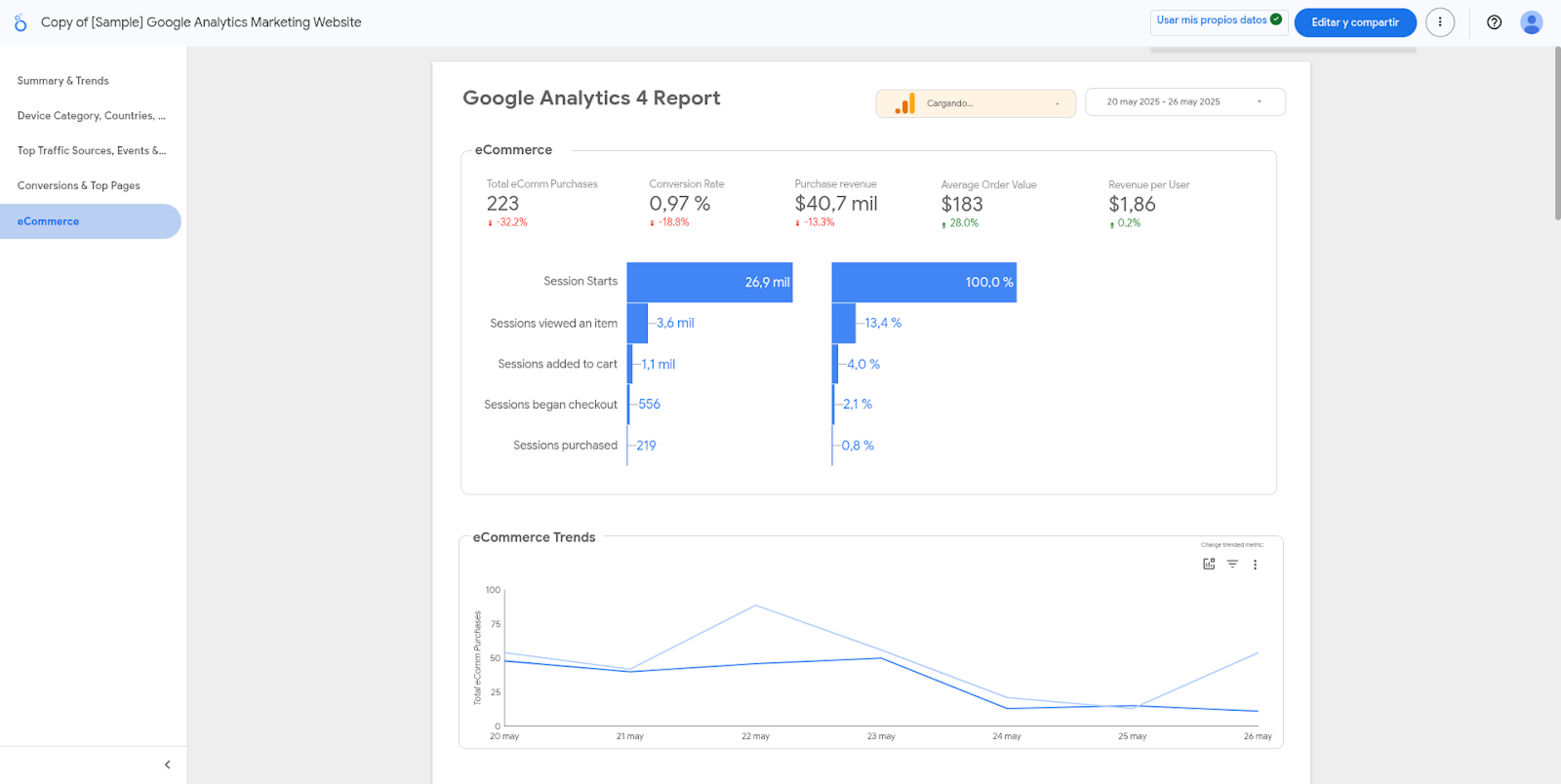The image size is (1561, 784).
Task: Click the 22 may axis label
Action: 755,736
